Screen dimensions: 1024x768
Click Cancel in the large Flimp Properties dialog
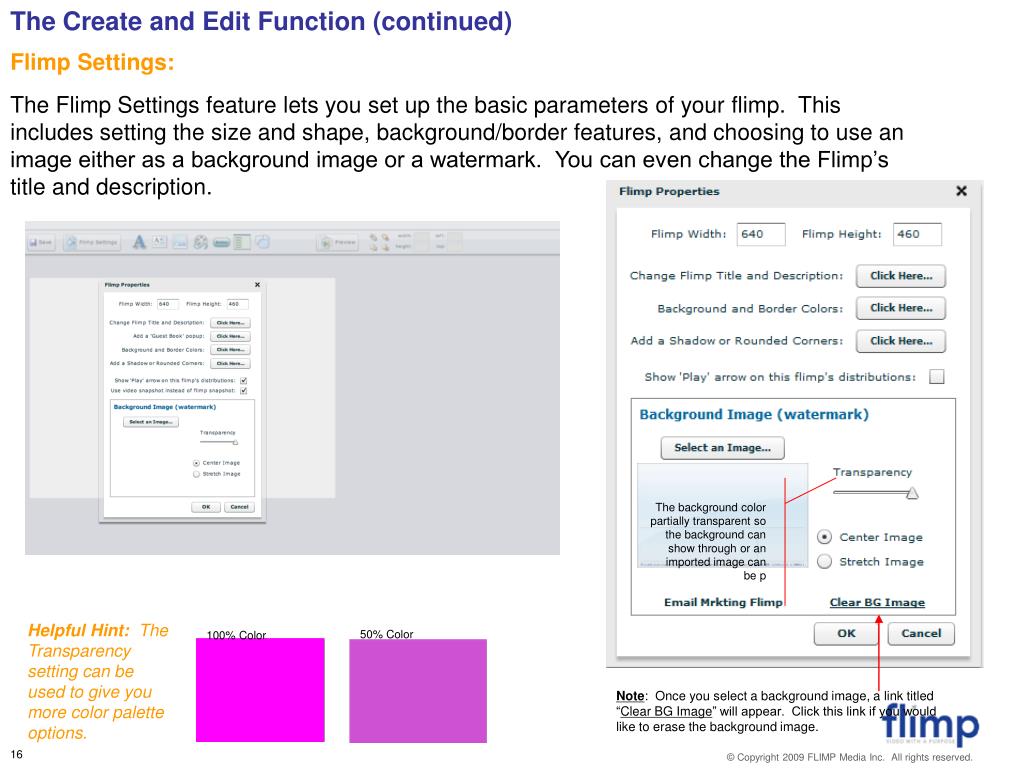pos(921,633)
